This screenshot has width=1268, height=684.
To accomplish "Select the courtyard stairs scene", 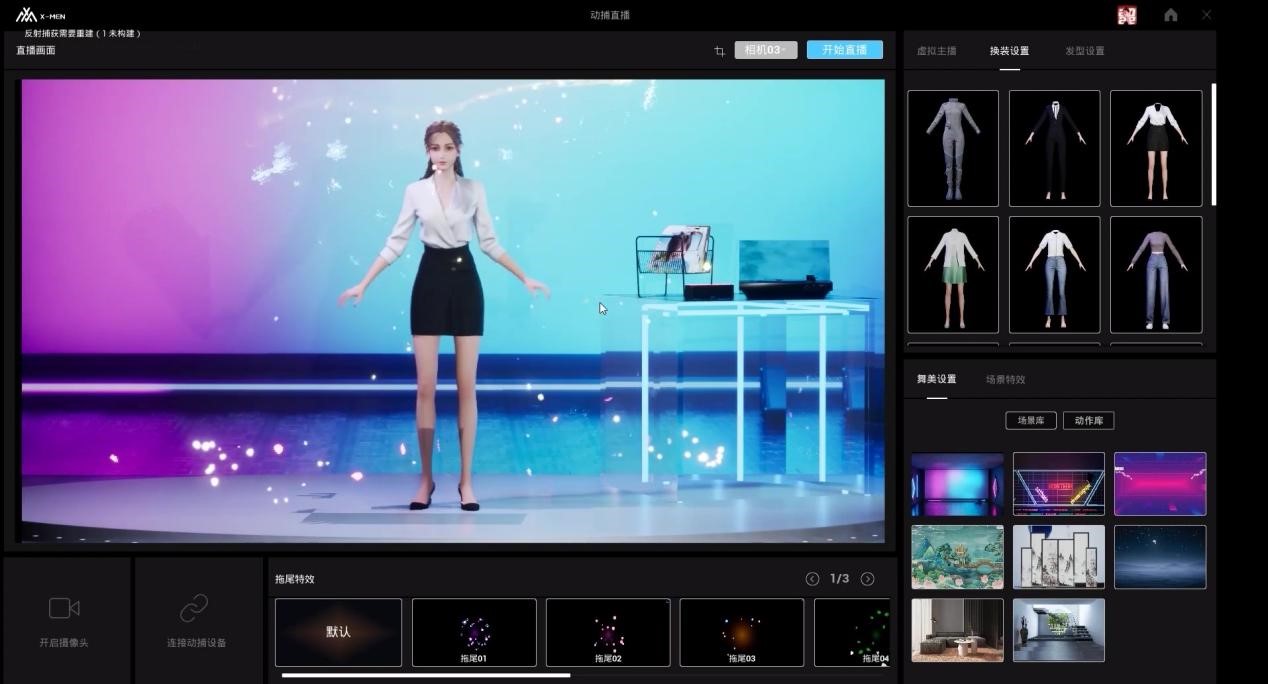I will [x=1059, y=630].
